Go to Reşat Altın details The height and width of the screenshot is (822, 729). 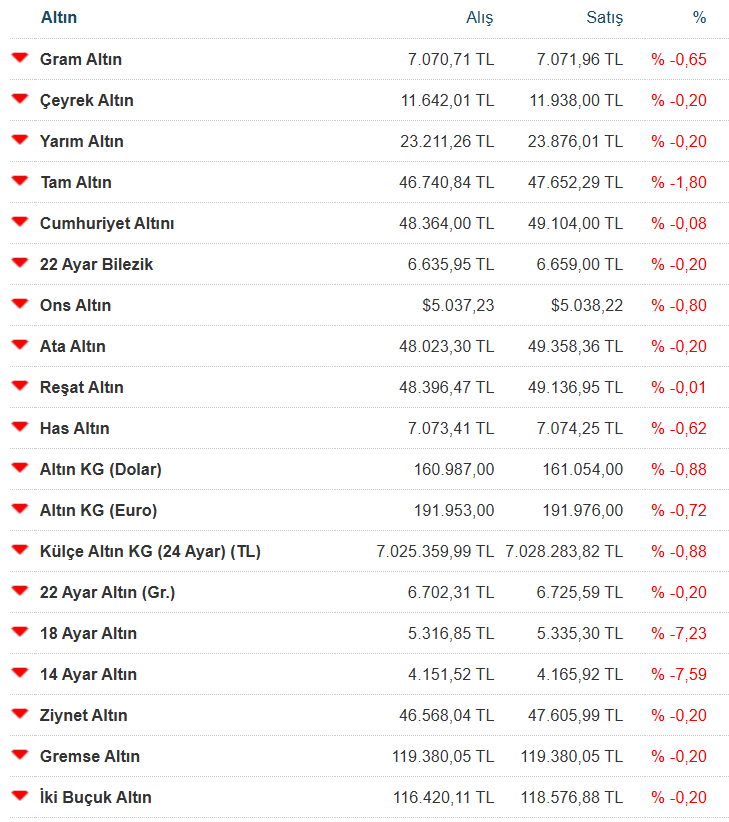(x=81, y=387)
